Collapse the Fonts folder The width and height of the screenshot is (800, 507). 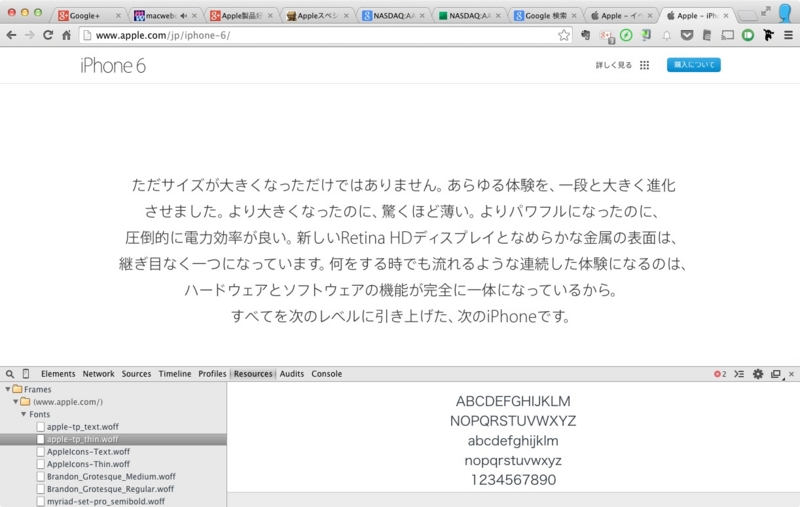pyautogui.click(x=23, y=414)
